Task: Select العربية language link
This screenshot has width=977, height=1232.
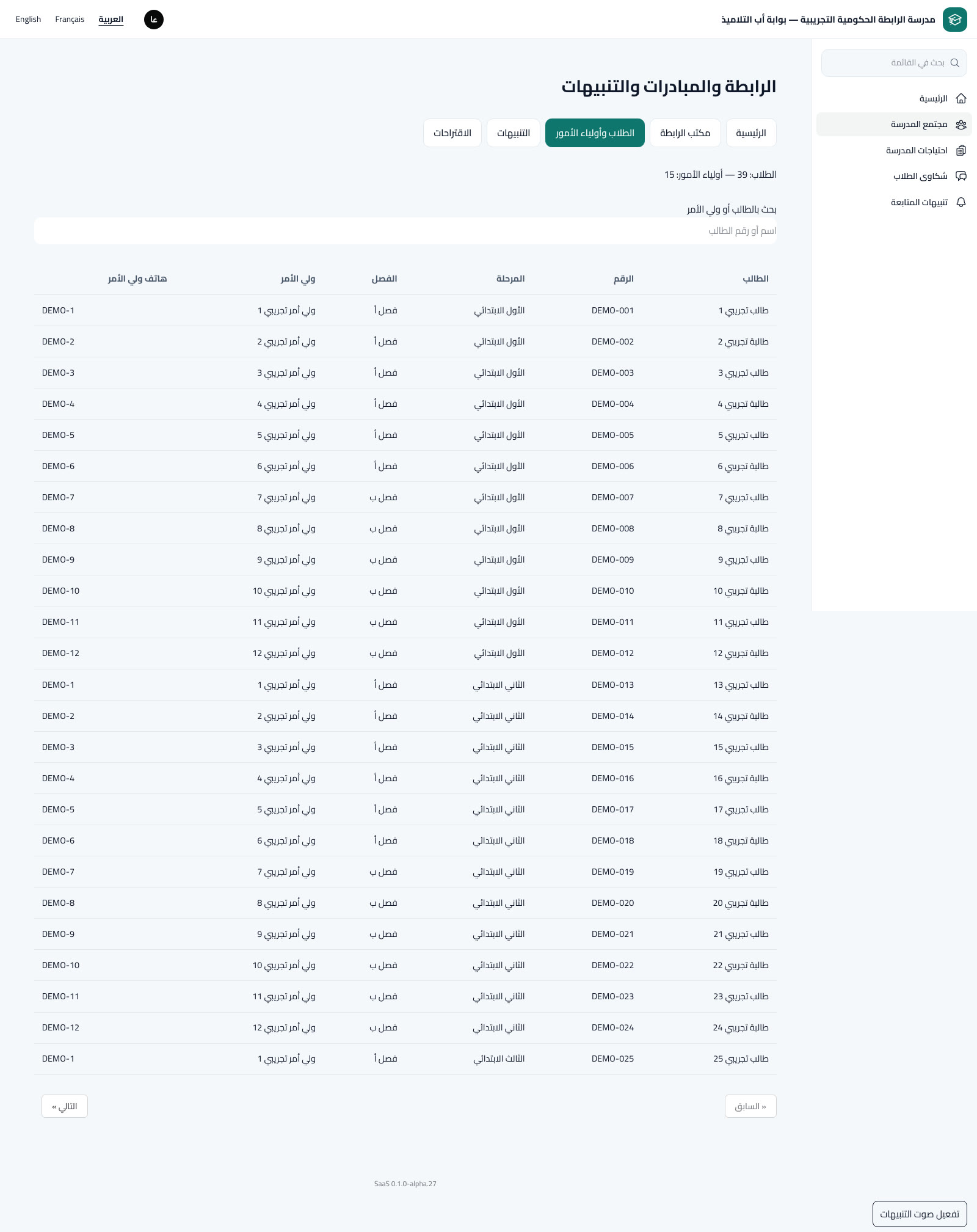Action: click(111, 20)
